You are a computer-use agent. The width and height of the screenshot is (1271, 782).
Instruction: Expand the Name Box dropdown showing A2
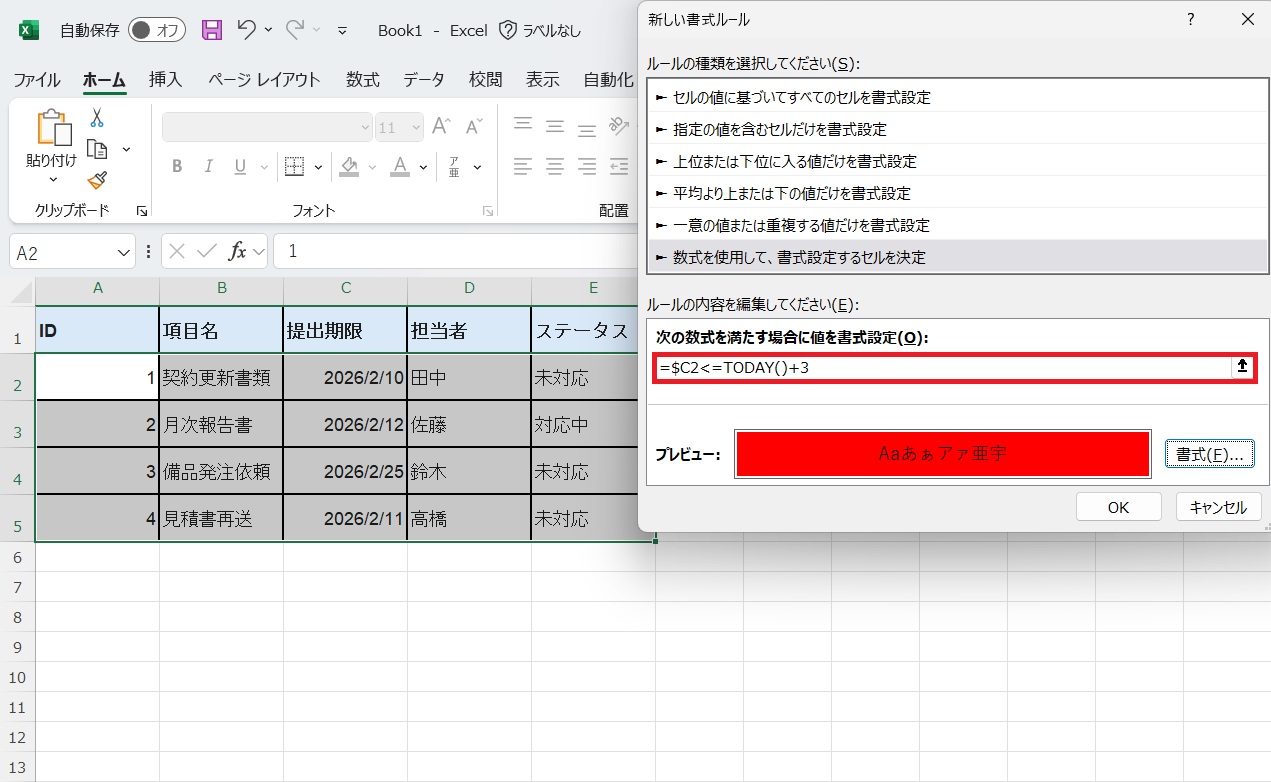(125, 253)
